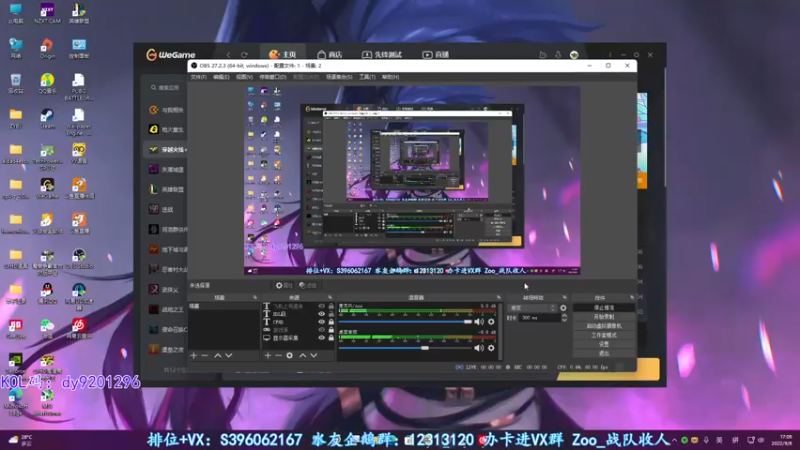The height and width of the screenshot is (450, 800).
Task: Click Settings button in OBS Controls
Action: pyautogui.click(x=604, y=344)
